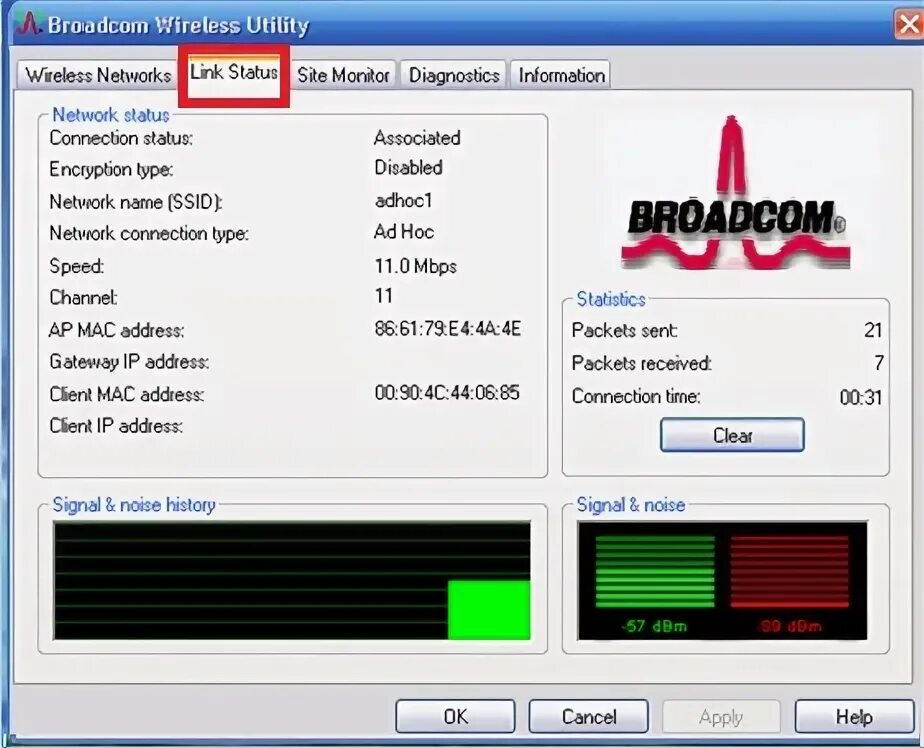
Task: Click the Broadcom Wireless Utility title text
Action: pyautogui.click(x=178, y=25)
